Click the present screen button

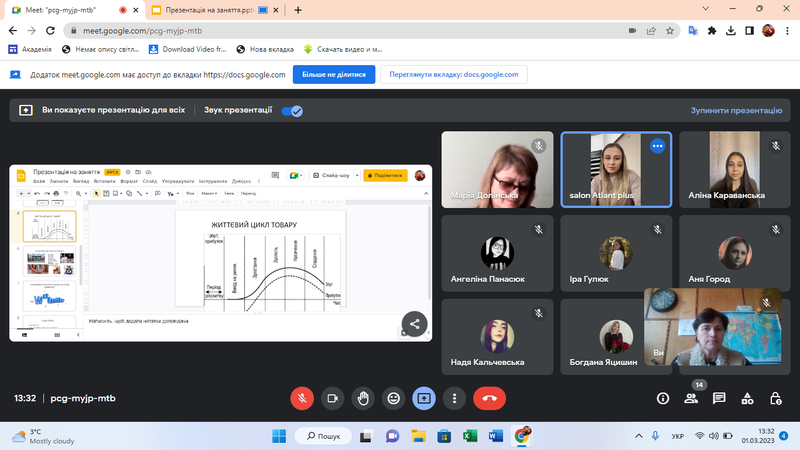424,398
